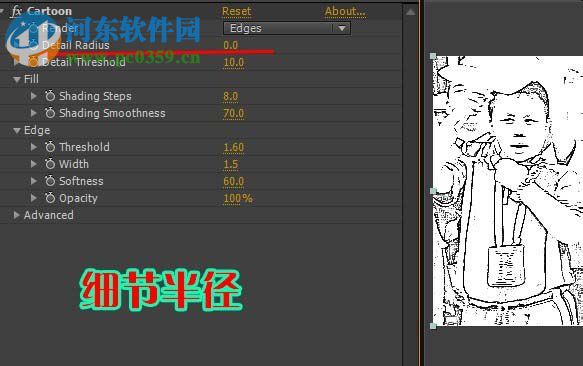Viewport: 583px width, 366px height.
Task: Toggle stopwatch for Edge Threshold
Action: point(50,147)
